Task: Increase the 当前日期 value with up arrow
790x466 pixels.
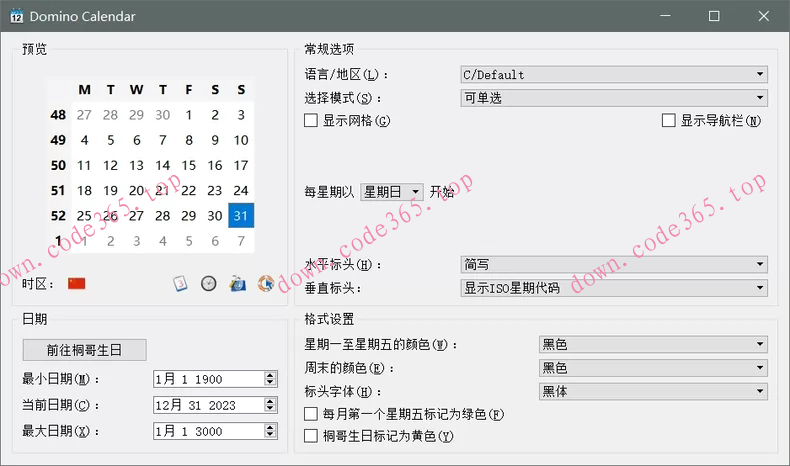Action: [x=270, y=402]
